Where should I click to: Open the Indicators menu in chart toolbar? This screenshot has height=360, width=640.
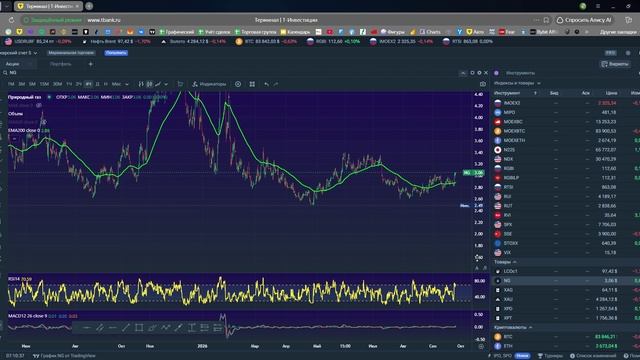pyautogui.click(x=209, y=84)
